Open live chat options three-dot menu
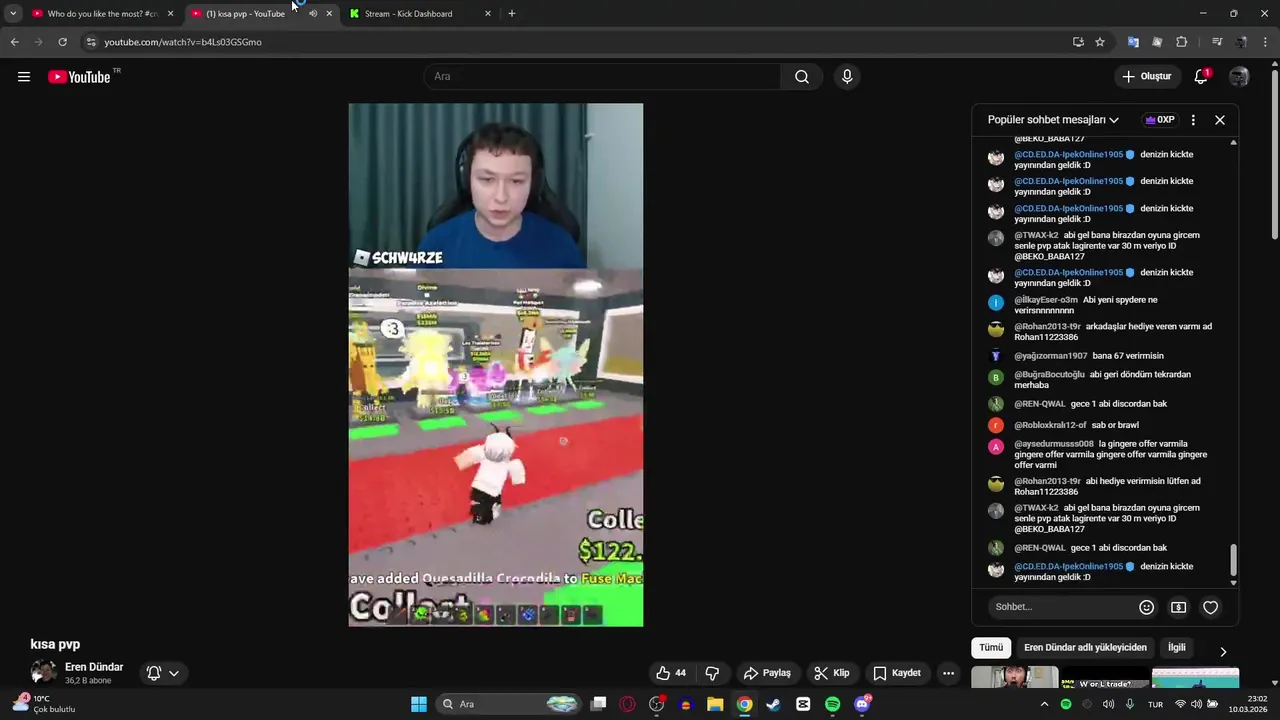1280x720 pixels. (x=1193, y=120)
